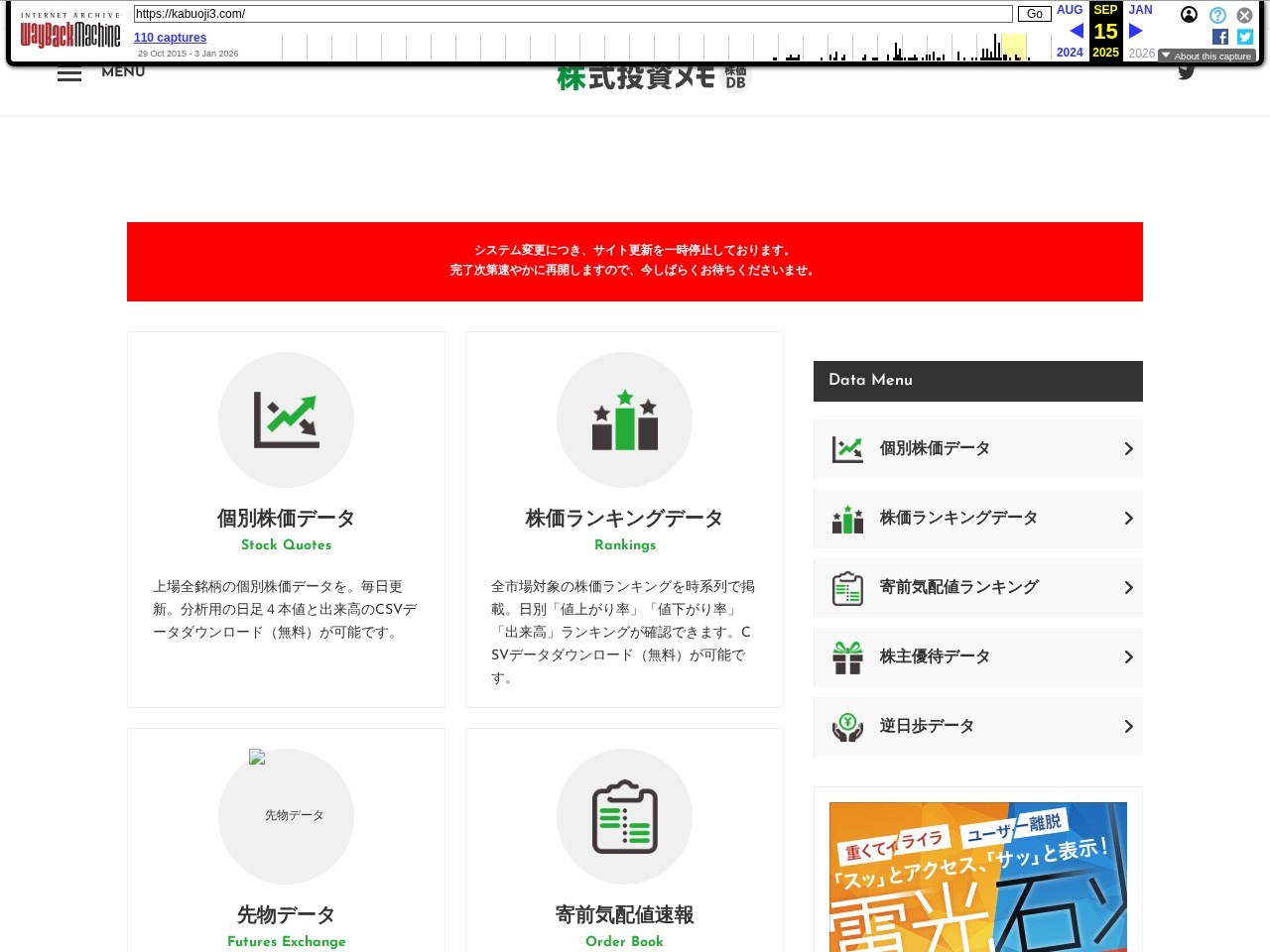This screenshot has width=1270, height=952.
Task: Click the Go button beside URL field
Action: (1034, 14)
